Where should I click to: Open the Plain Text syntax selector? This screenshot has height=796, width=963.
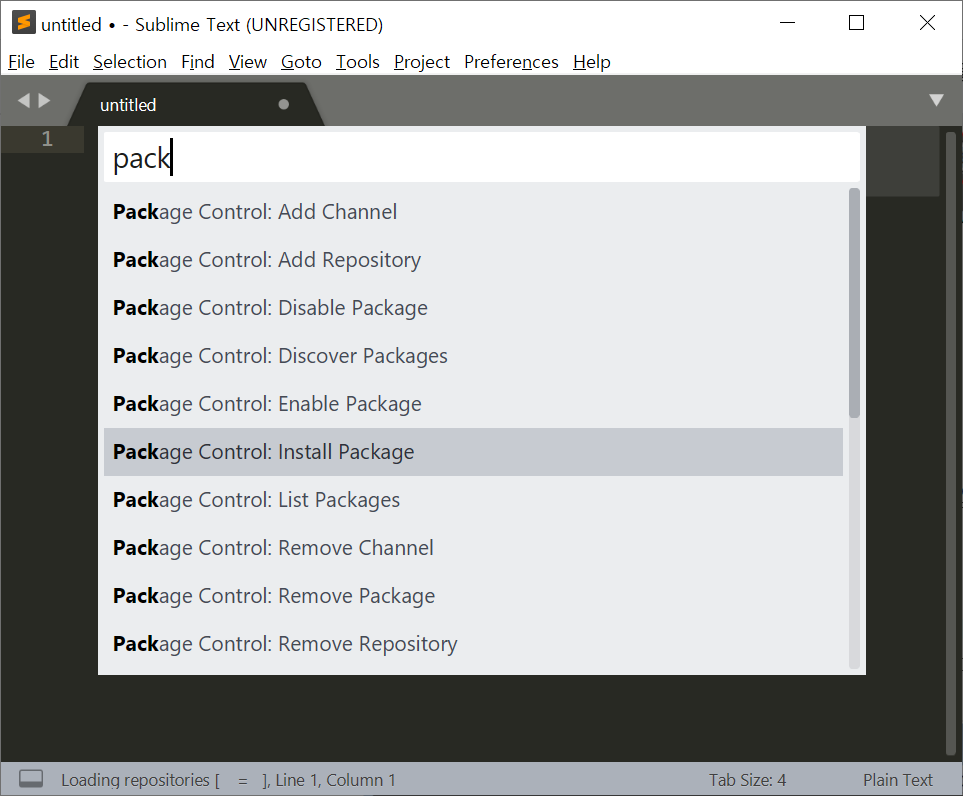[897, 780]
